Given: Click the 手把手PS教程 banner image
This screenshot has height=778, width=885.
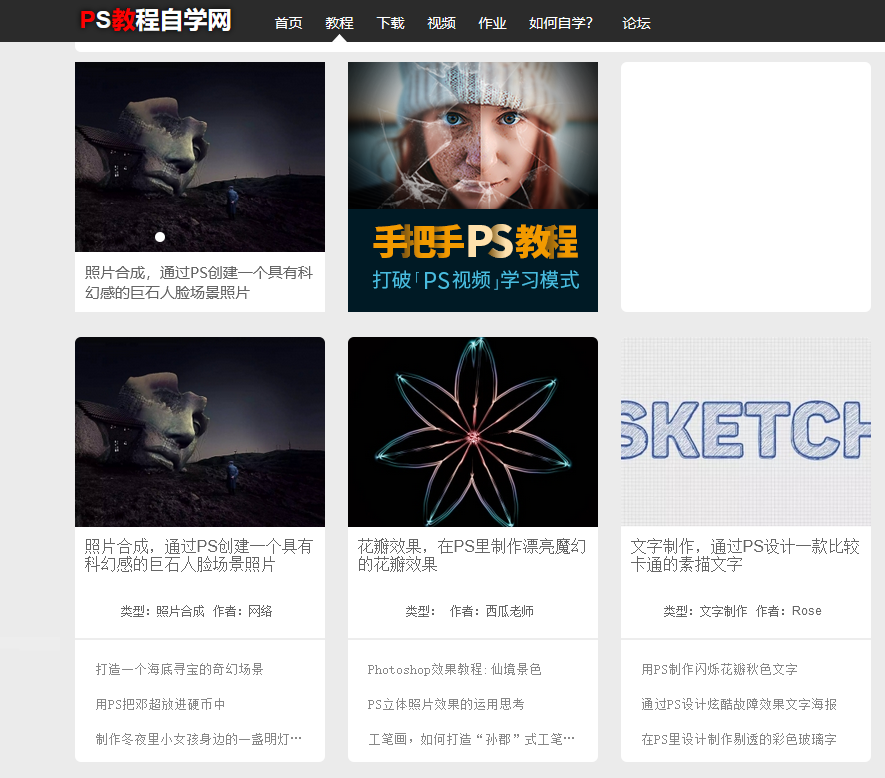Looking at the screenshot, I should point(472,187).
